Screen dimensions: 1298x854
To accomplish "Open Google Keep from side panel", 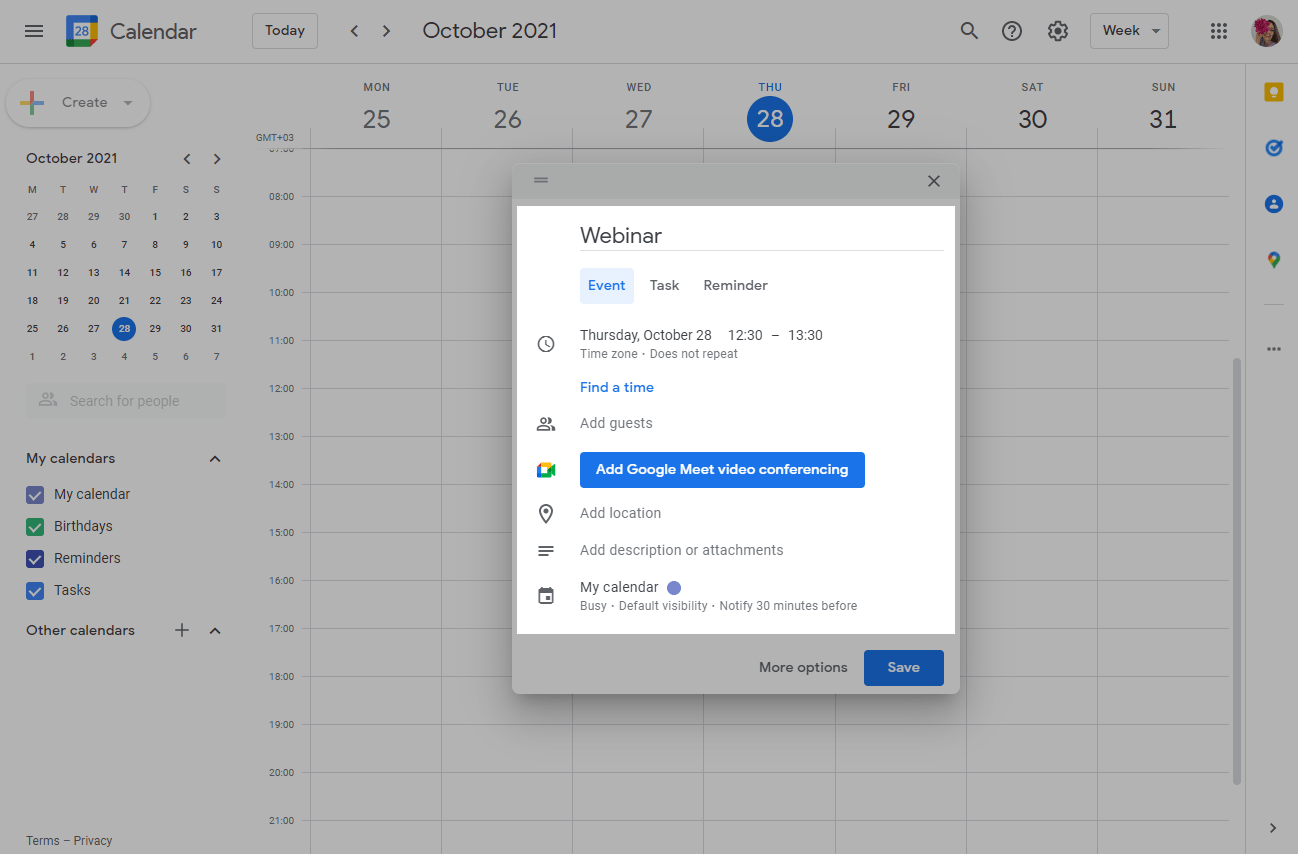I will [1273, 93].
